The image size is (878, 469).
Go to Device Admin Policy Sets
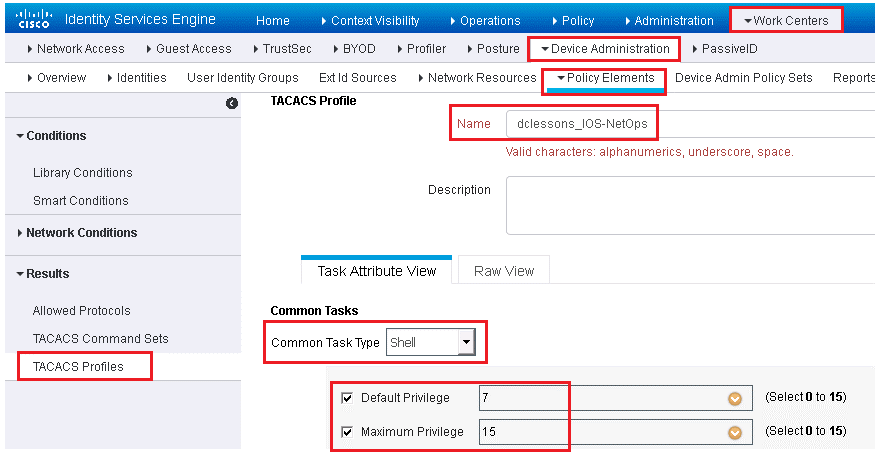(743, 78)
